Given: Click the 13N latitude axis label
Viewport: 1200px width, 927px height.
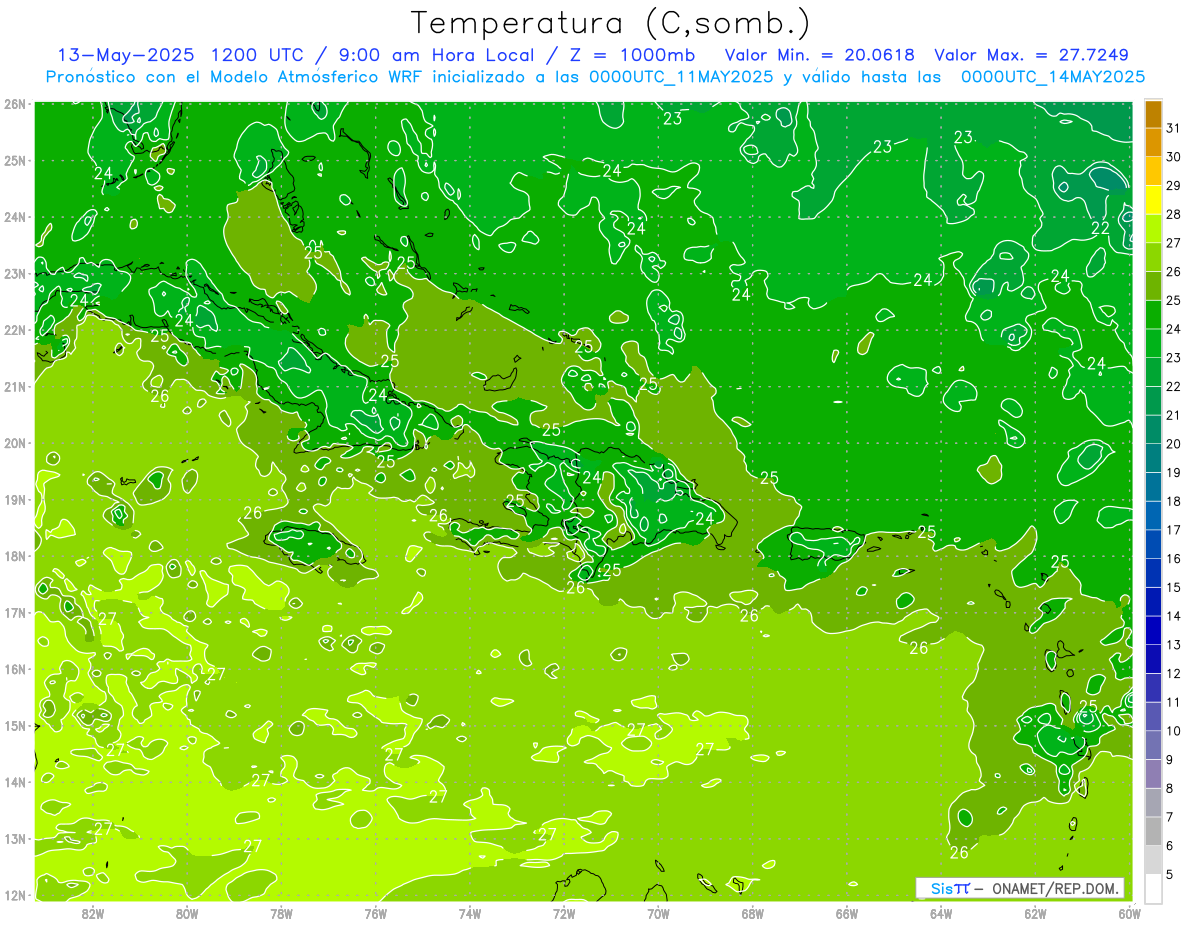Looking at the screenshot, I should pos(14,839).
